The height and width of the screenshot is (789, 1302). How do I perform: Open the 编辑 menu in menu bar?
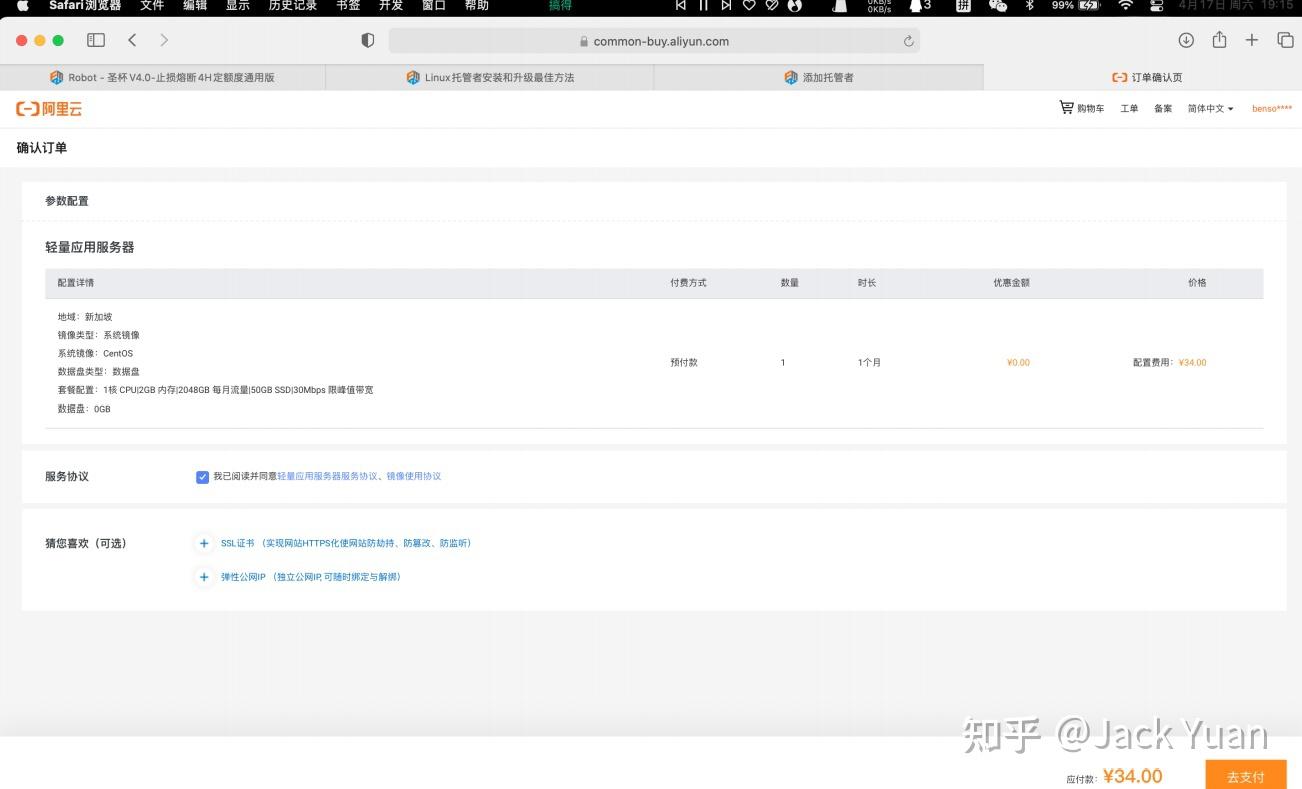click(195, 5)
